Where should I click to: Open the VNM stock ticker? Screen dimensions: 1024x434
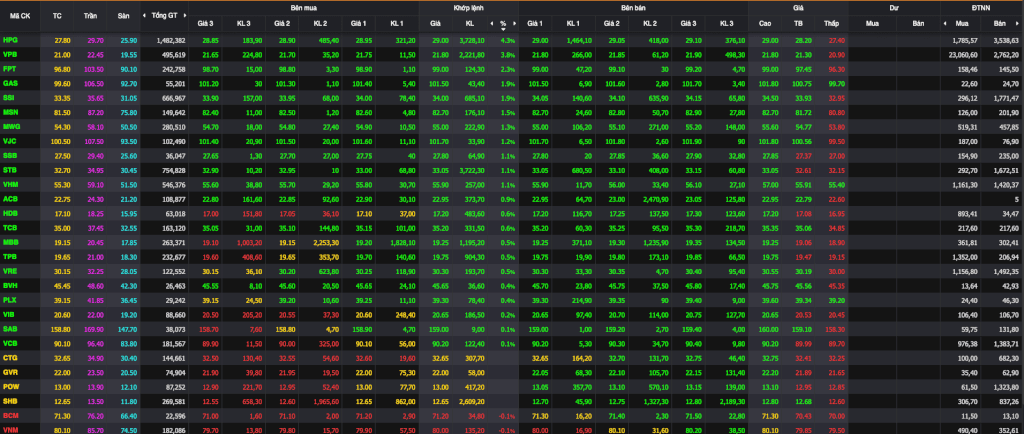pyautogui.click(x=10, y=429)
